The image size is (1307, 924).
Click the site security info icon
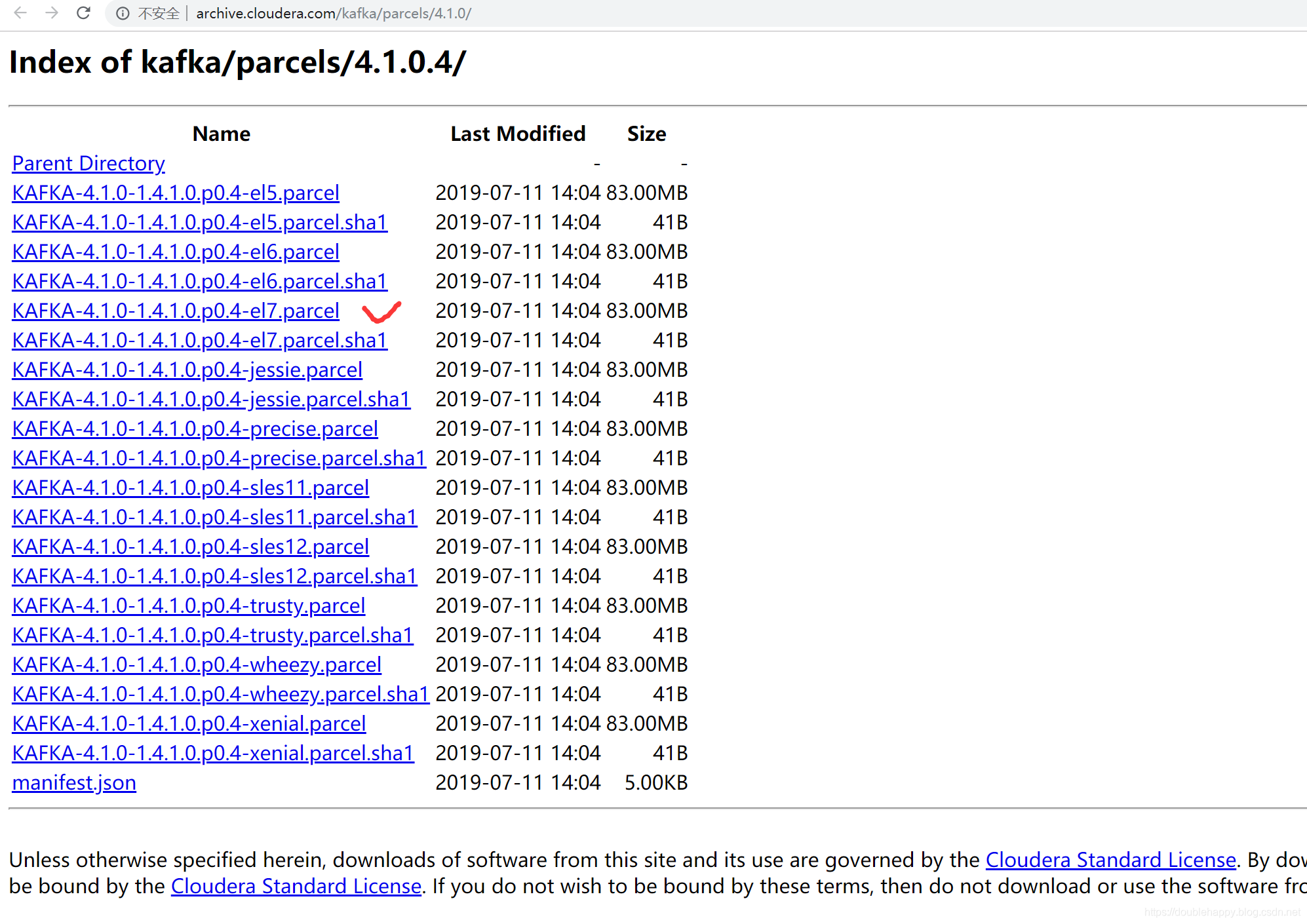(123, 14)
